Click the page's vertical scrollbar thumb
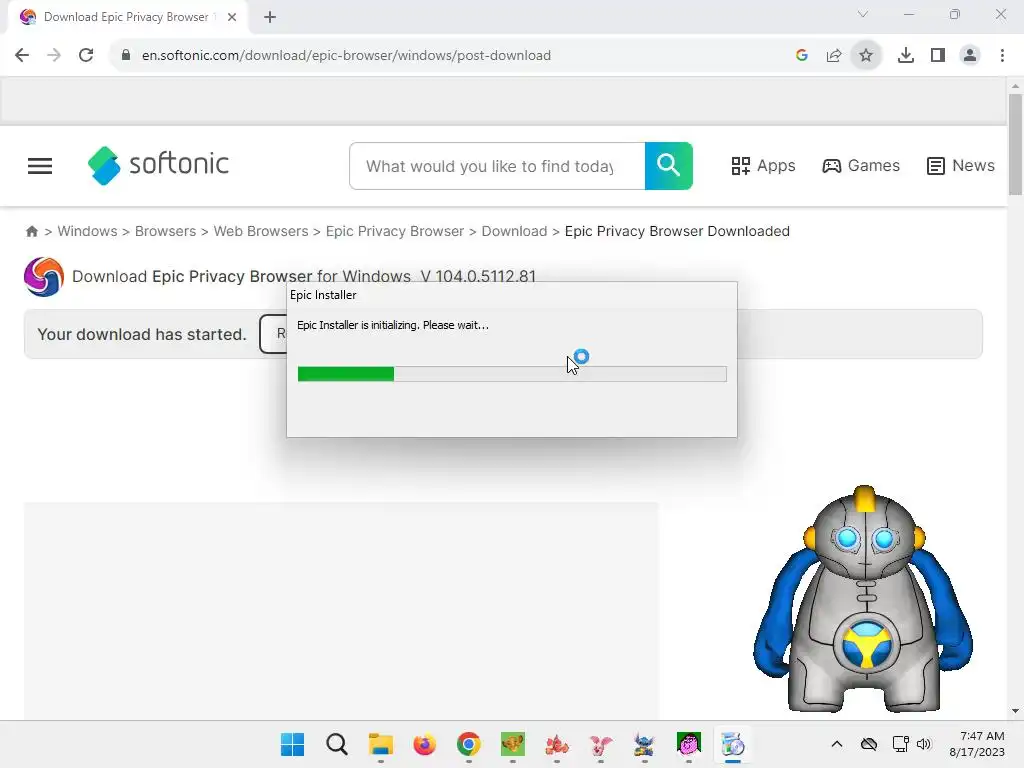Screen dimensions: 1024x768 click(1015, 144)
